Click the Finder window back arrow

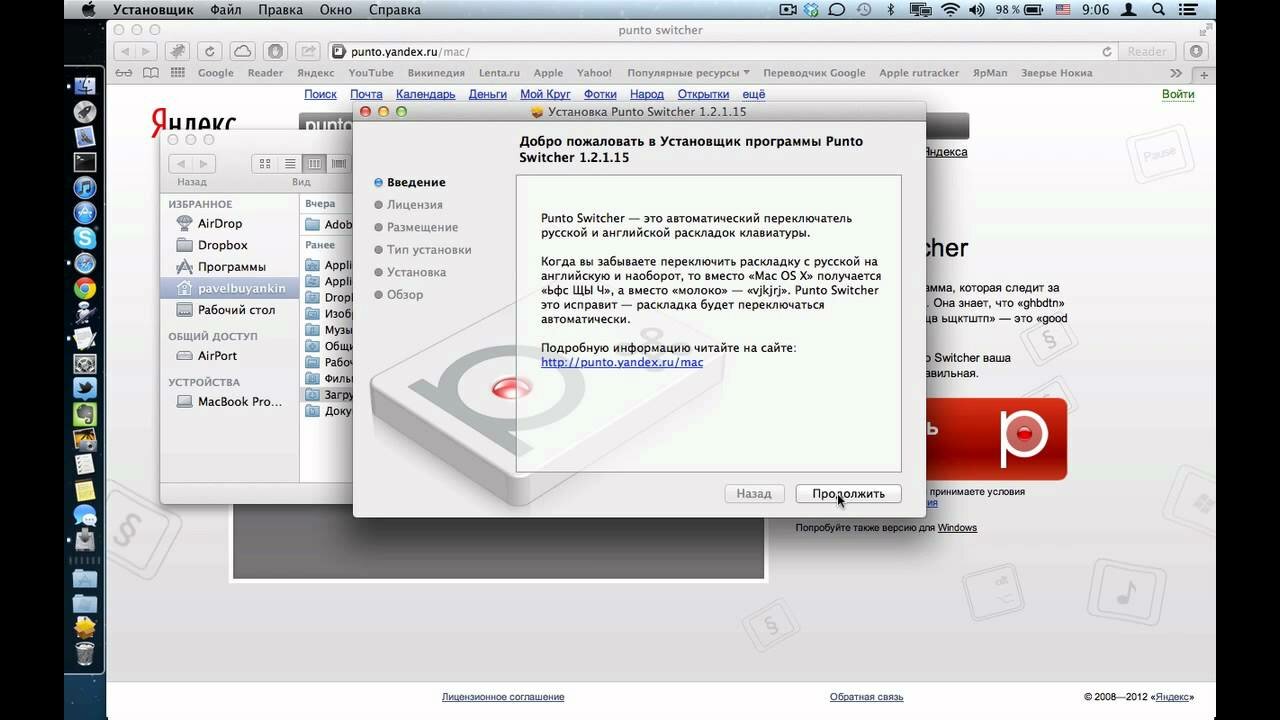(x=180, y=163)
